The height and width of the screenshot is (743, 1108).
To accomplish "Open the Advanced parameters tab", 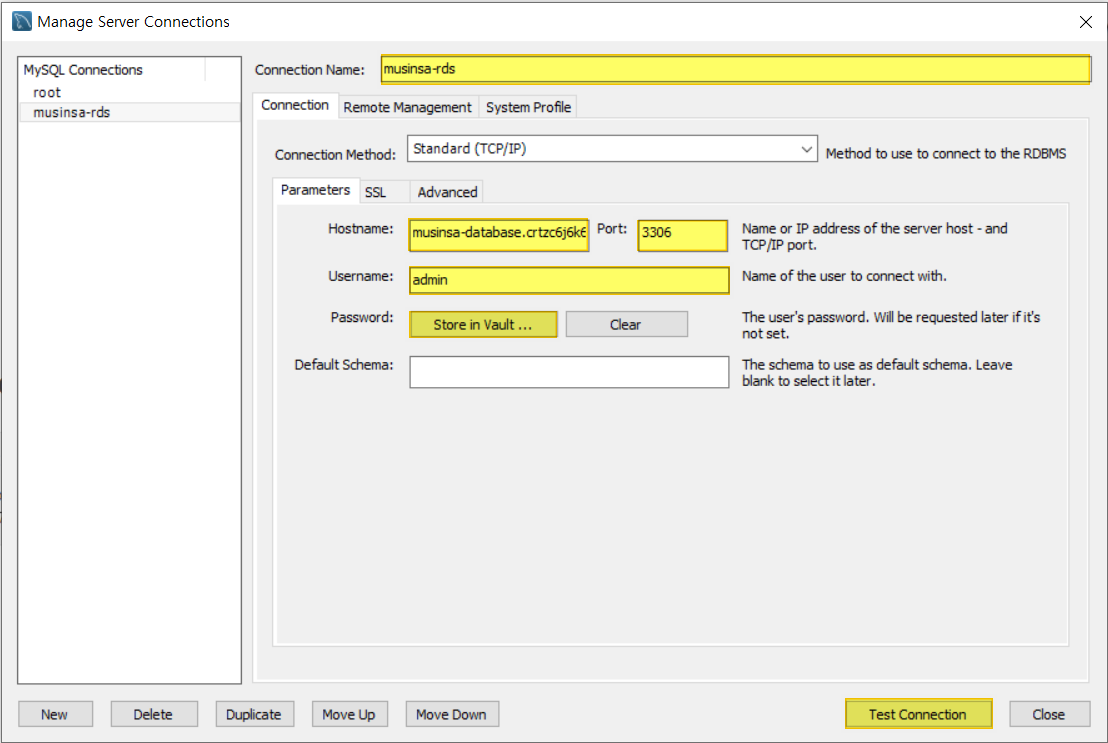I will point(447,192).
